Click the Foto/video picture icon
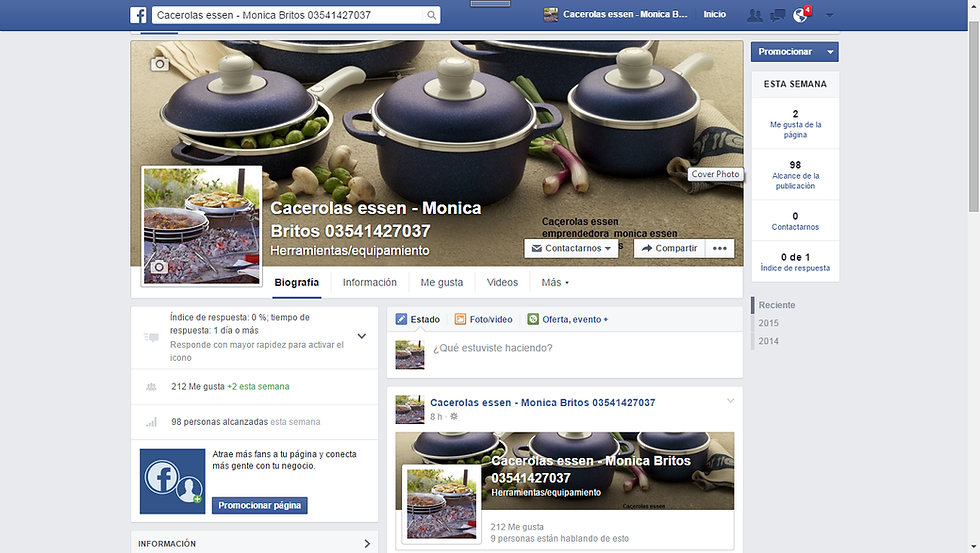 (460, 319)
